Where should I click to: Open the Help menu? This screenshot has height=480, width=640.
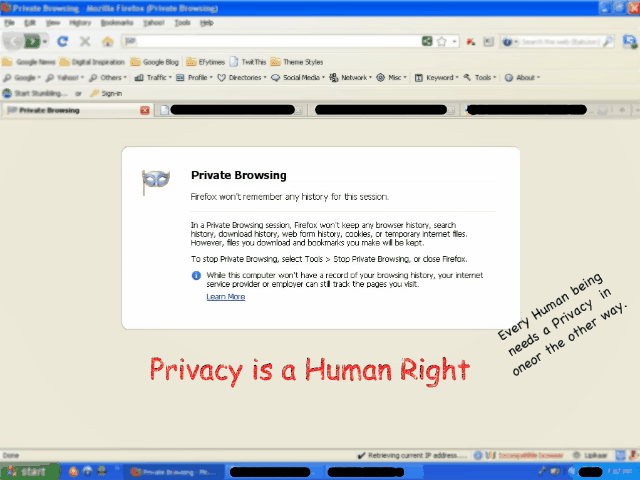point(207,23)
